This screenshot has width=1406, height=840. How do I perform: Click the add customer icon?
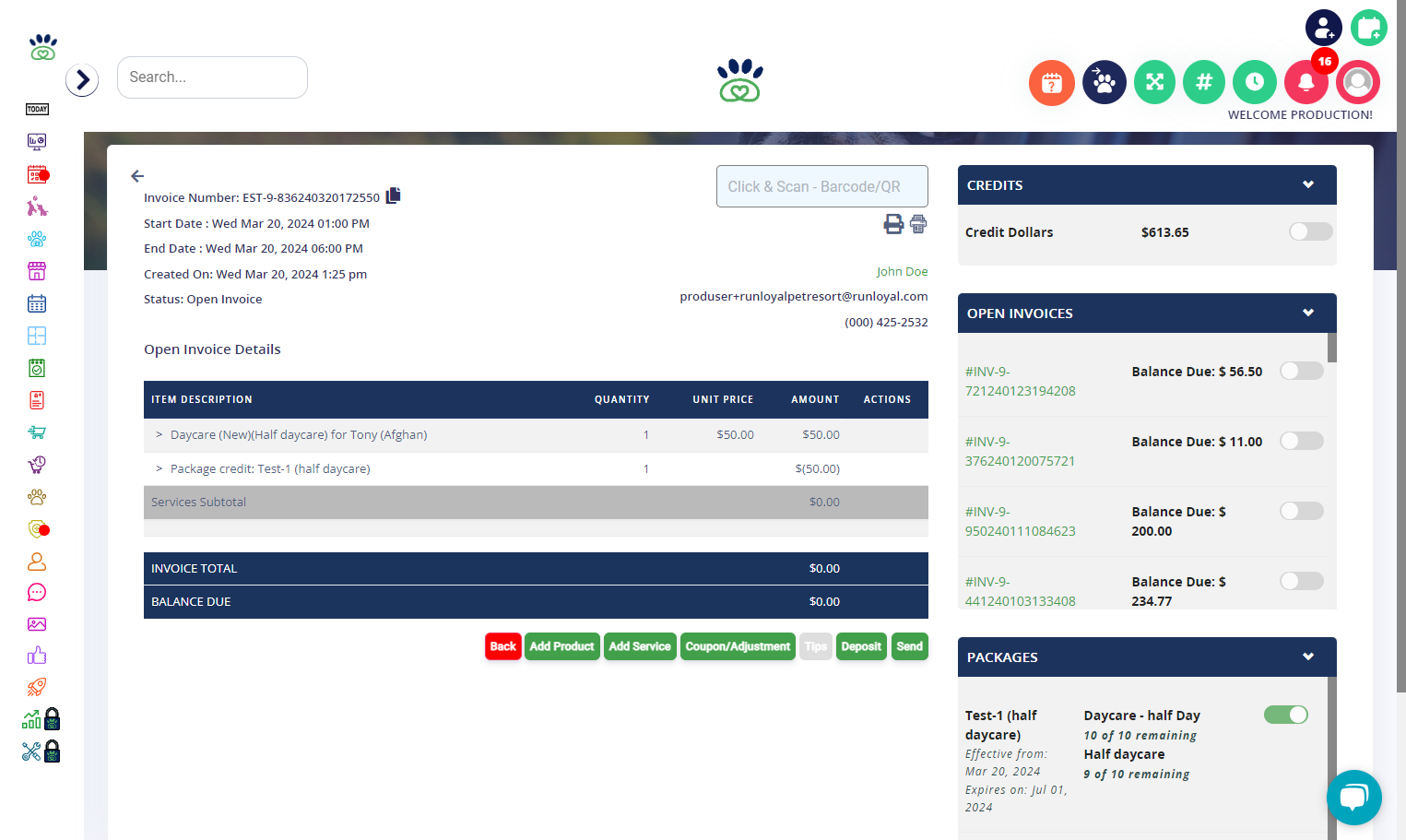[1323, 28]
